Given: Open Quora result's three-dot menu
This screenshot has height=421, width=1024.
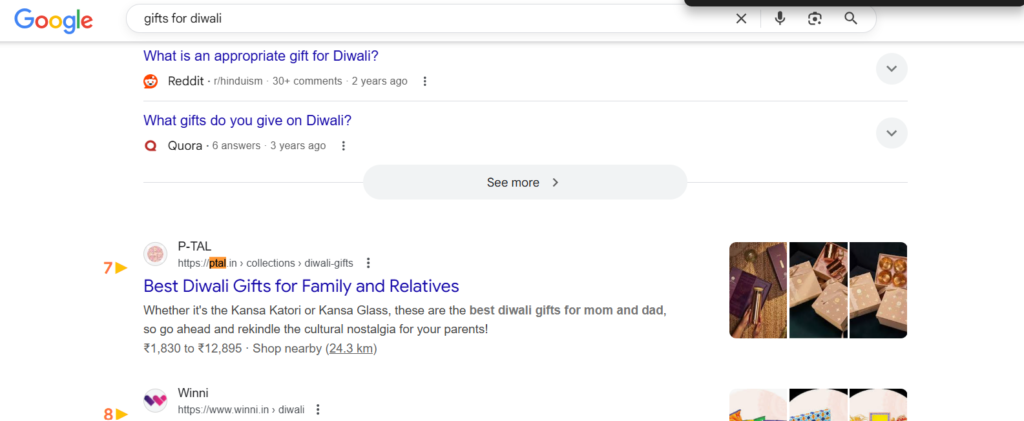Looking at the screenshot, I should 343,146.
